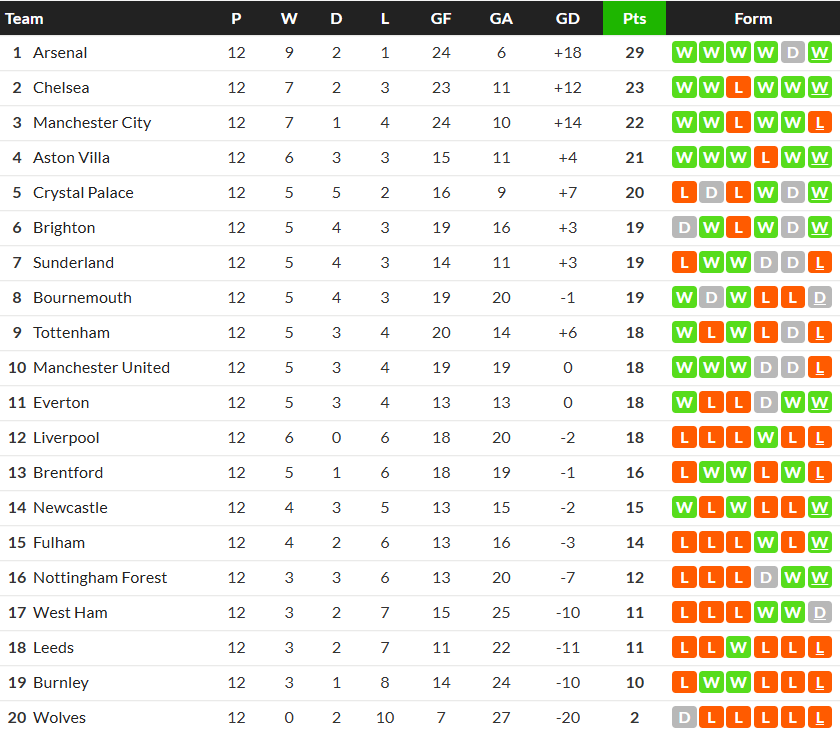Screen dimensions: 840x745
Task: Click Wolves' draw badge in Form column
Action: click(685, 718)
